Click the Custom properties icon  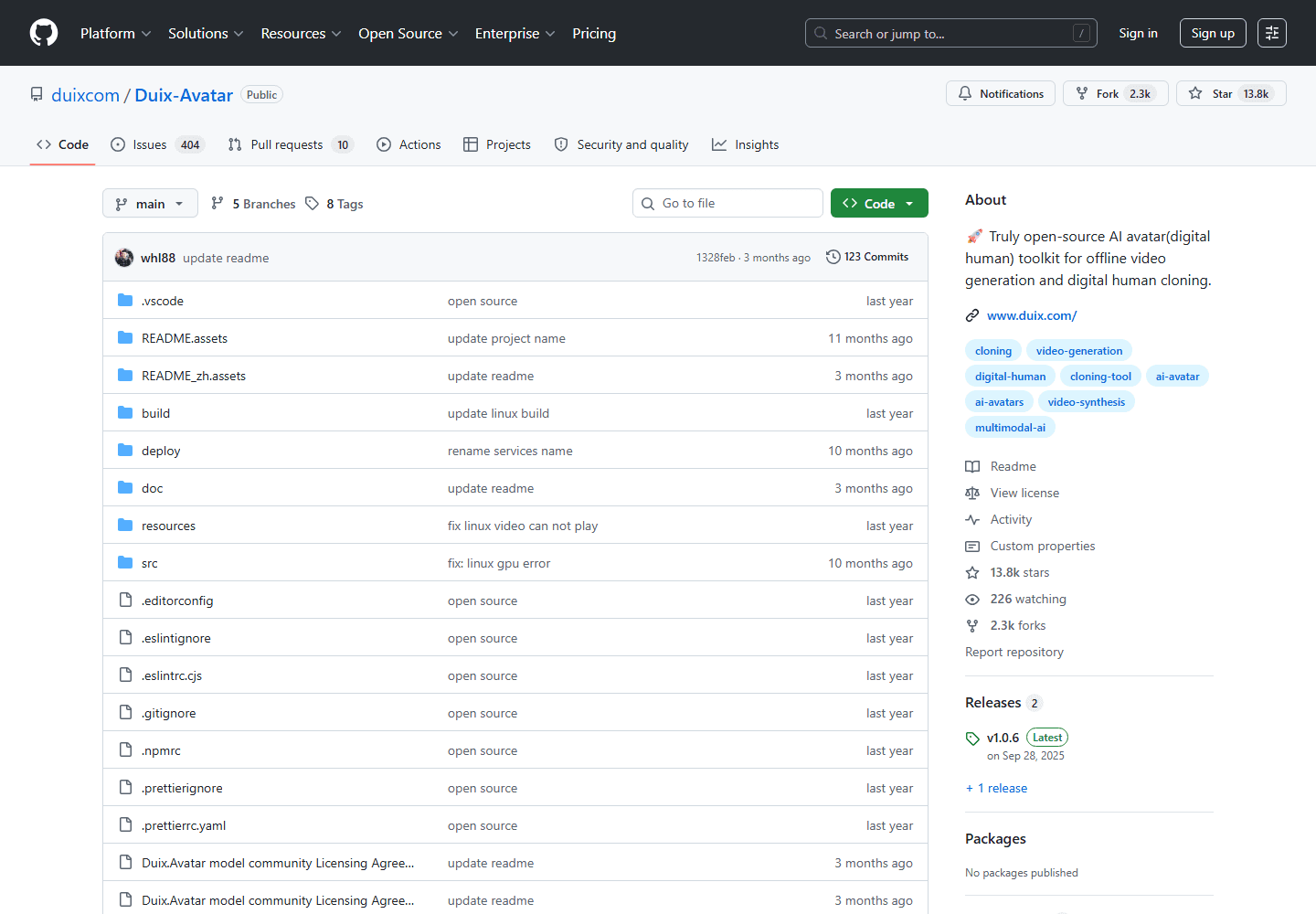coord(972,546)
